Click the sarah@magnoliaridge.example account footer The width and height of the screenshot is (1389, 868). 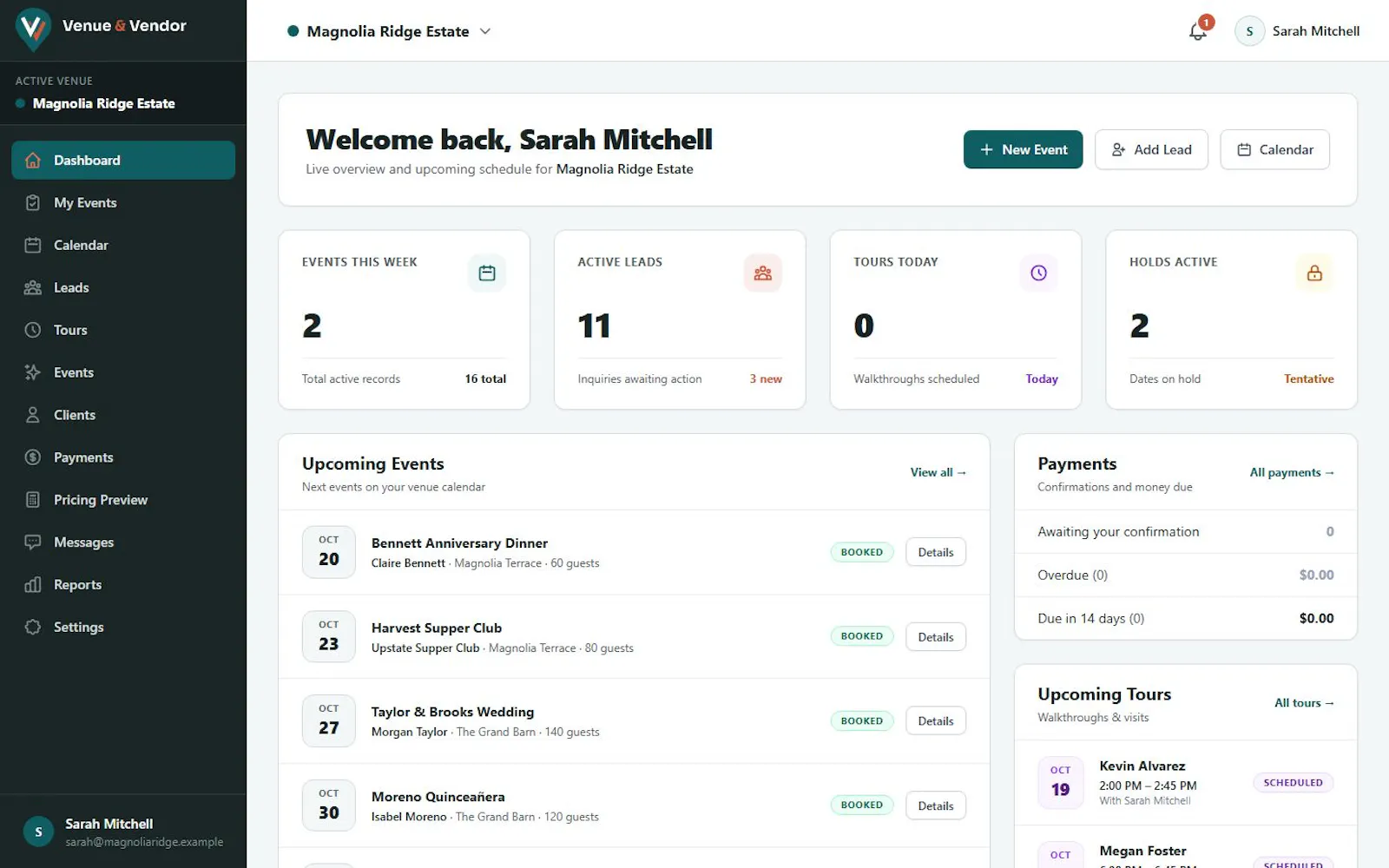123,832
